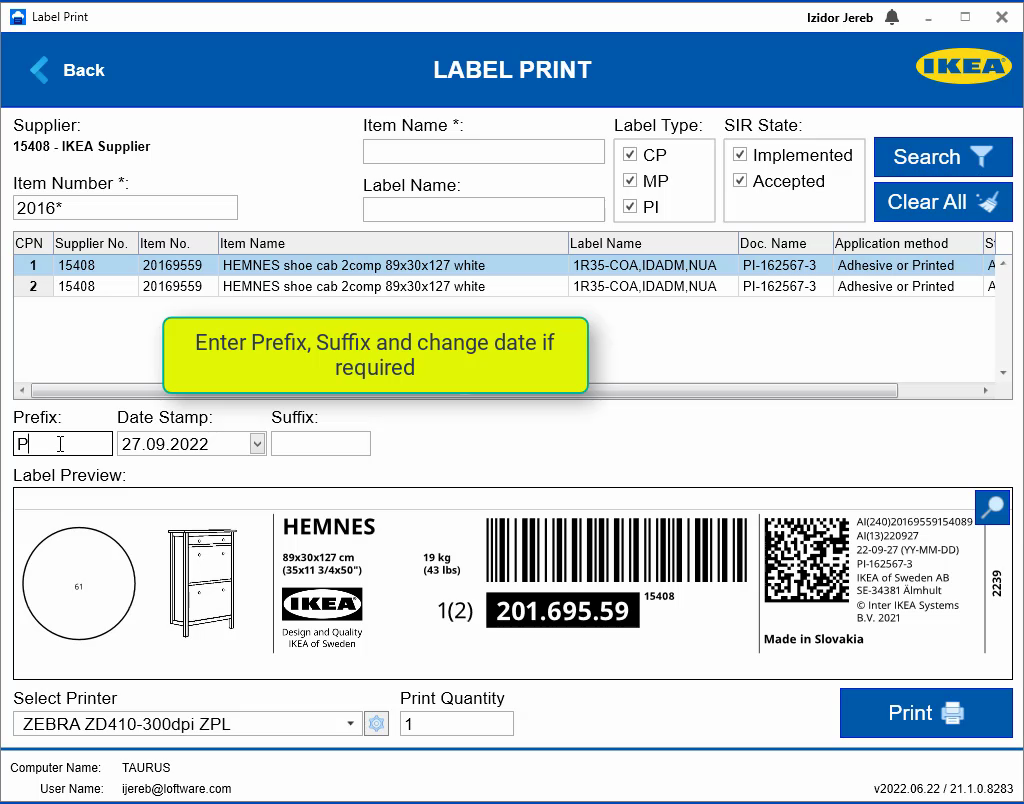Toggle the CP label type checkbox
The height and width of the screenshot is (804, 1024).
coord(630,154)
